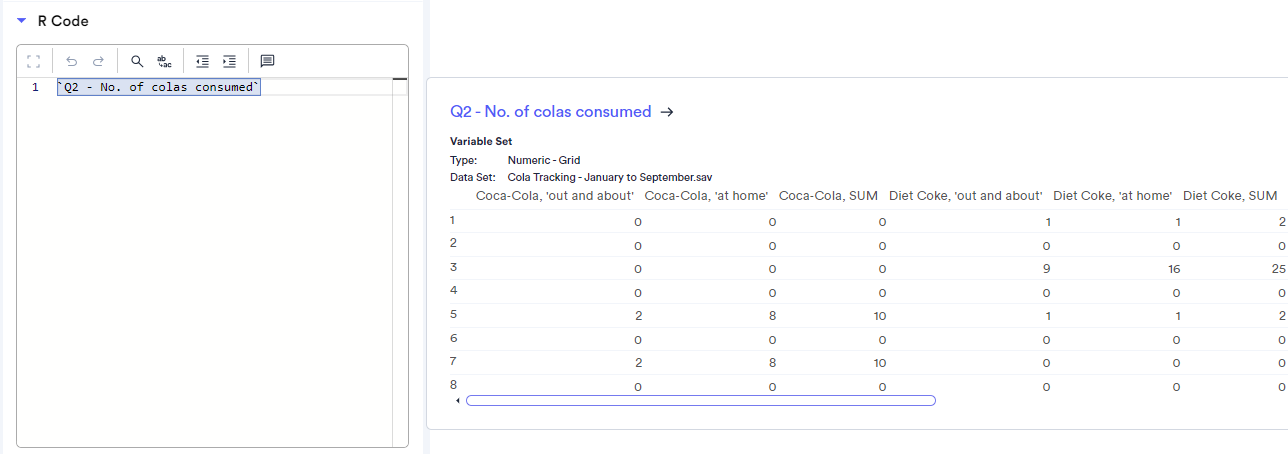Click the scrollbar left arrow below the table
The image size is (1288, 454).
click(458, 401)
